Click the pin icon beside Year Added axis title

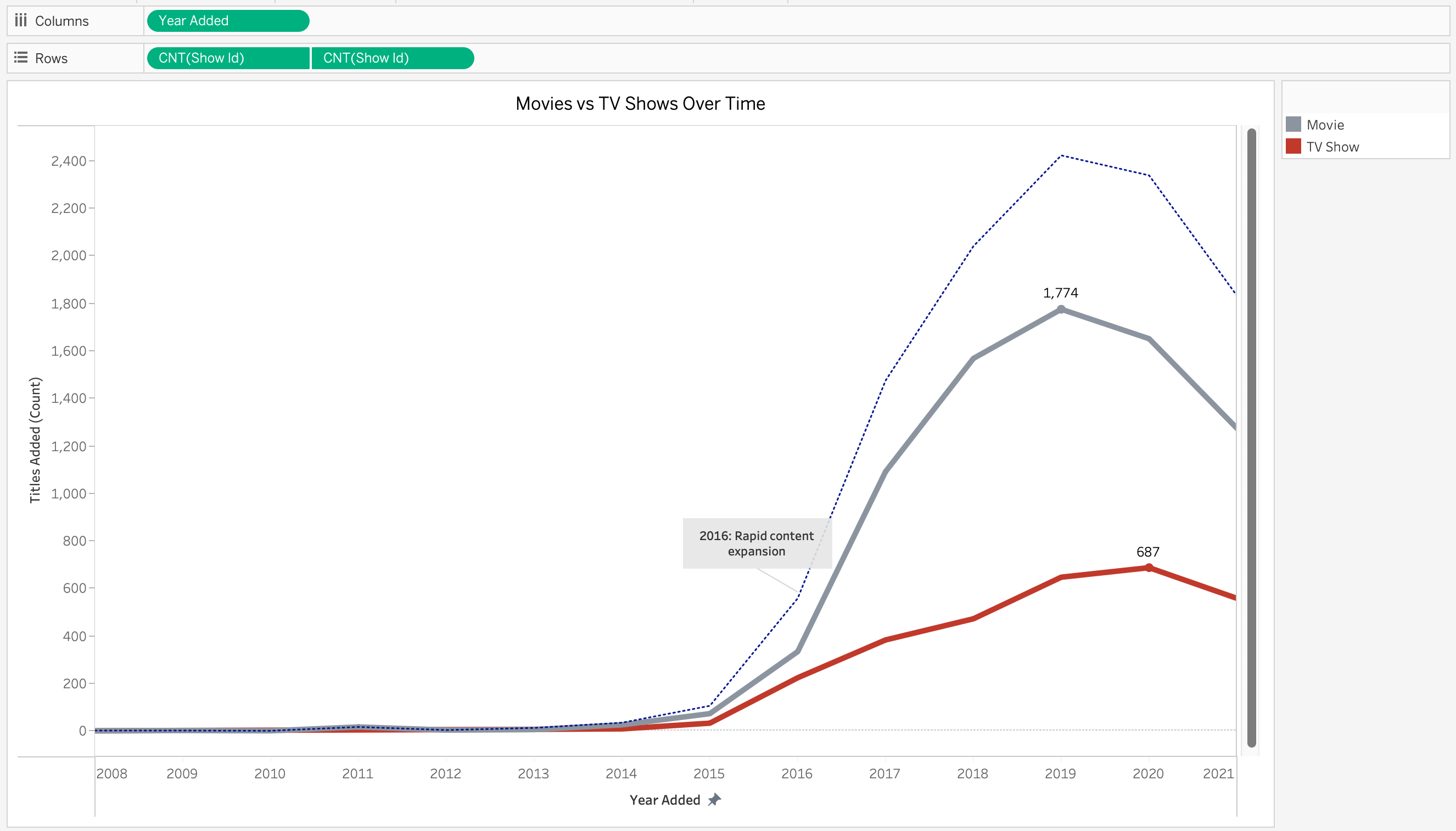pyautogui.click(x=715, y=800)
